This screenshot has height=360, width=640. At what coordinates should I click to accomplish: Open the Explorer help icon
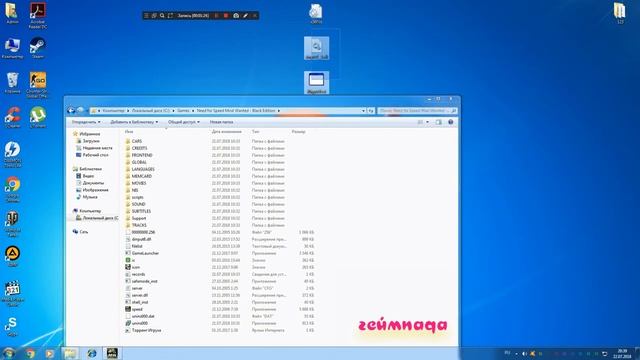point(451,122)
